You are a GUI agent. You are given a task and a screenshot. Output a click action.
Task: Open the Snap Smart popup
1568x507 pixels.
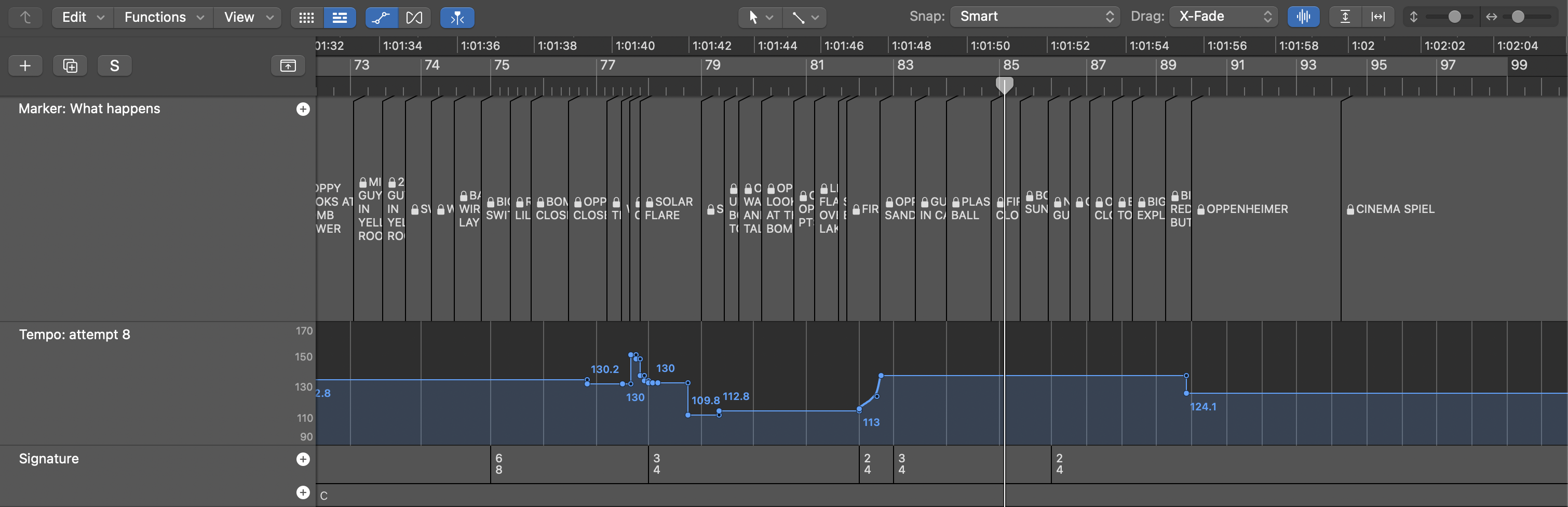1035,17
